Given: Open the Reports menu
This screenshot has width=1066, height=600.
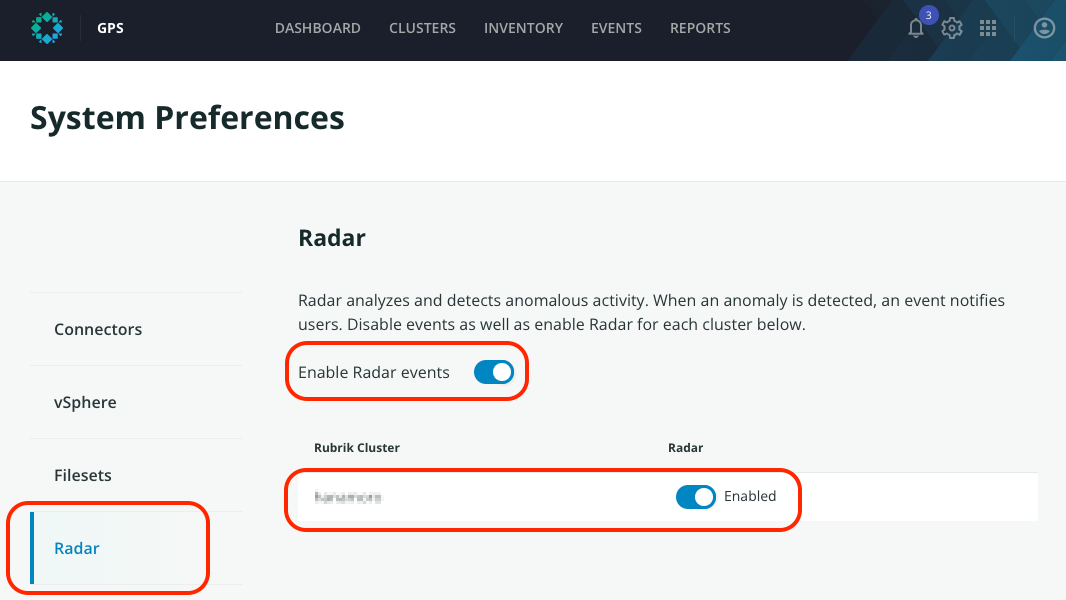Looking at the screenshot, I should (700, 28).
